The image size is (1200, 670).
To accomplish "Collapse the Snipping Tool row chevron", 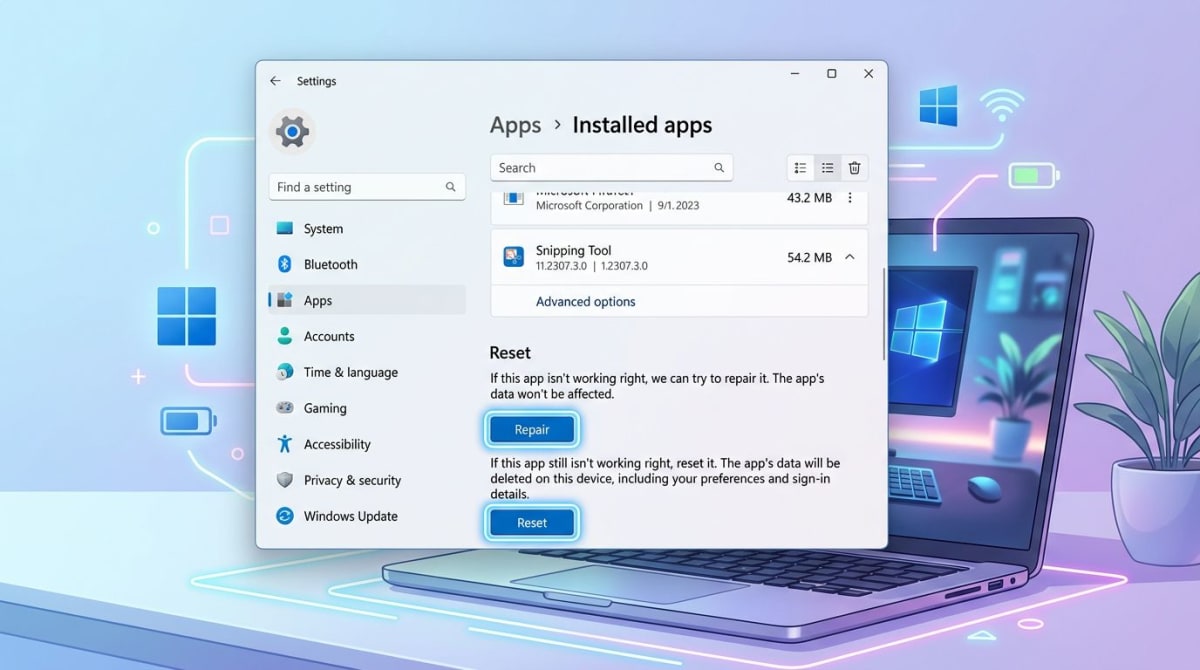I will click(x=850, y=257).
